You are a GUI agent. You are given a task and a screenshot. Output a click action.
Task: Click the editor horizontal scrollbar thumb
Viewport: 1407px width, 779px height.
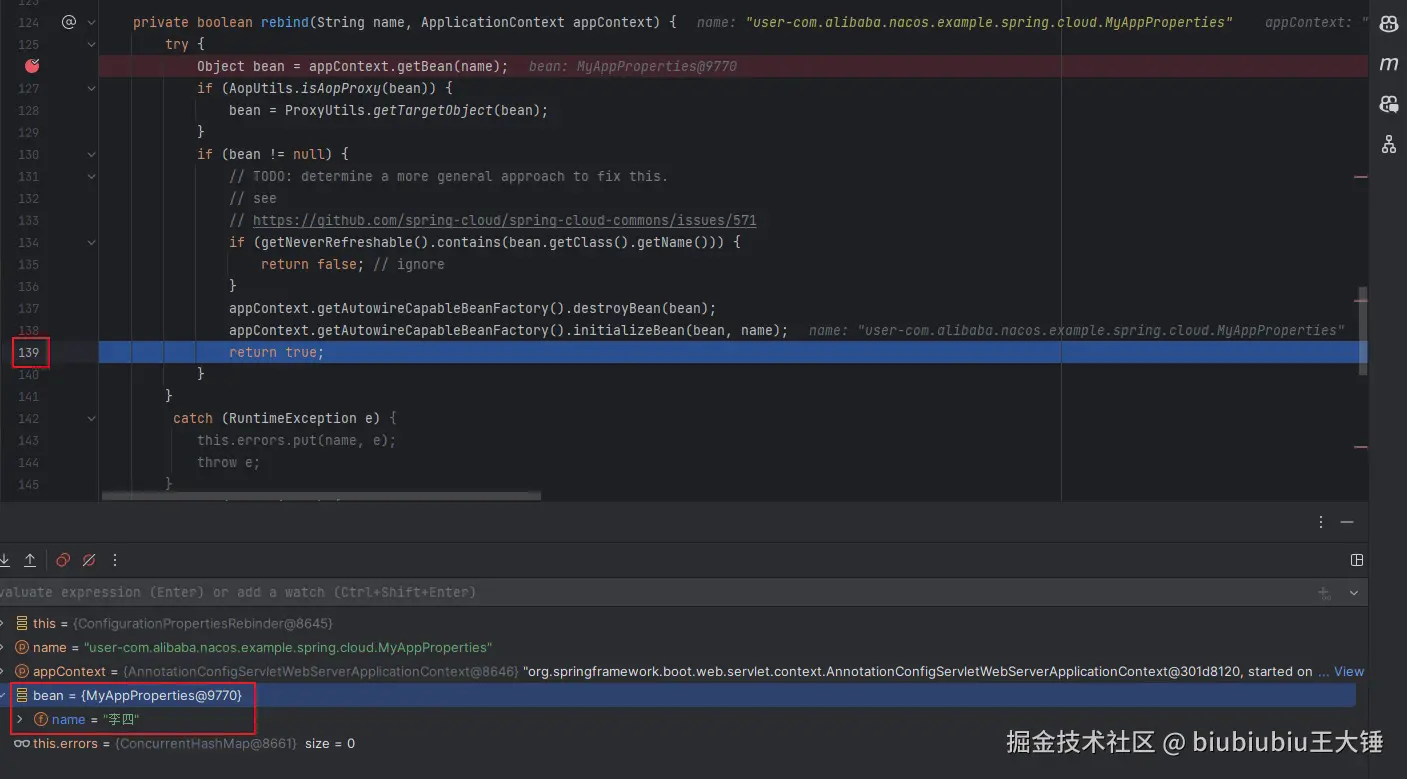[x=321, y=495]
